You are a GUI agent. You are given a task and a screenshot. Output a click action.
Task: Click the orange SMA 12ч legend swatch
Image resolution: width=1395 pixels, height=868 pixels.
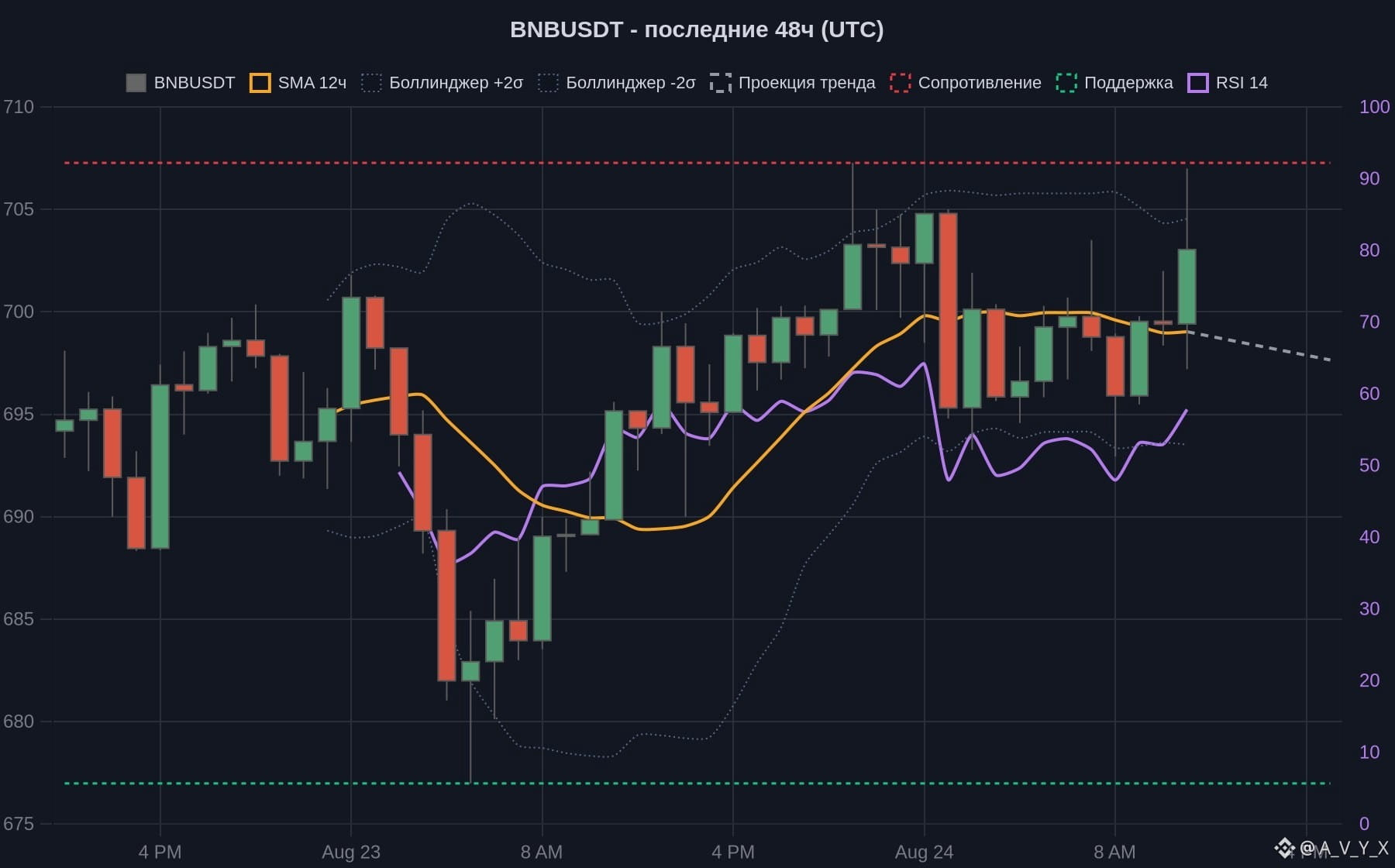260,83
